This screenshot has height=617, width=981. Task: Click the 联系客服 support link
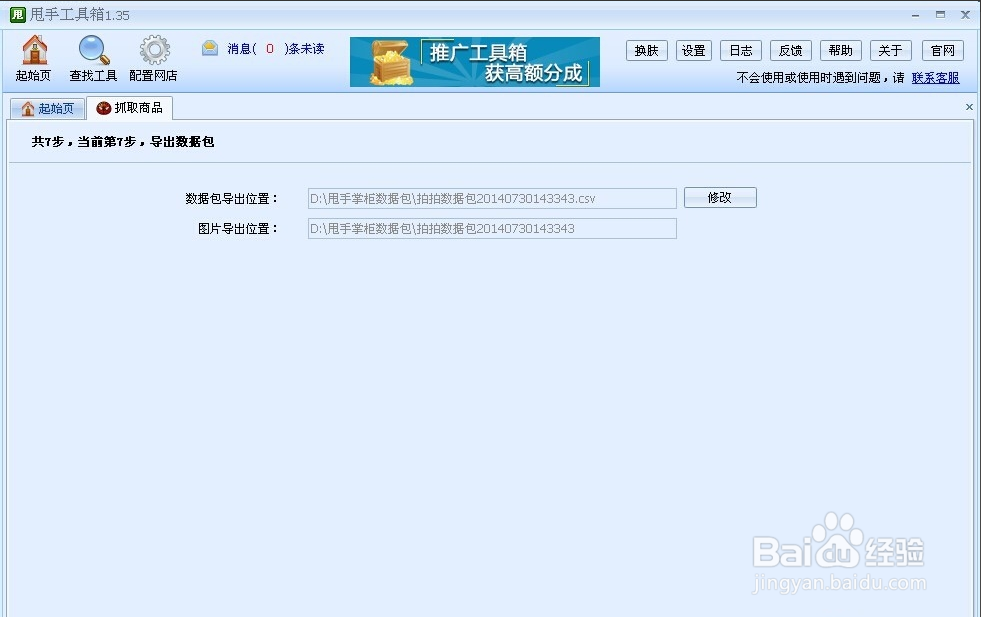click(x=935, y=78)
